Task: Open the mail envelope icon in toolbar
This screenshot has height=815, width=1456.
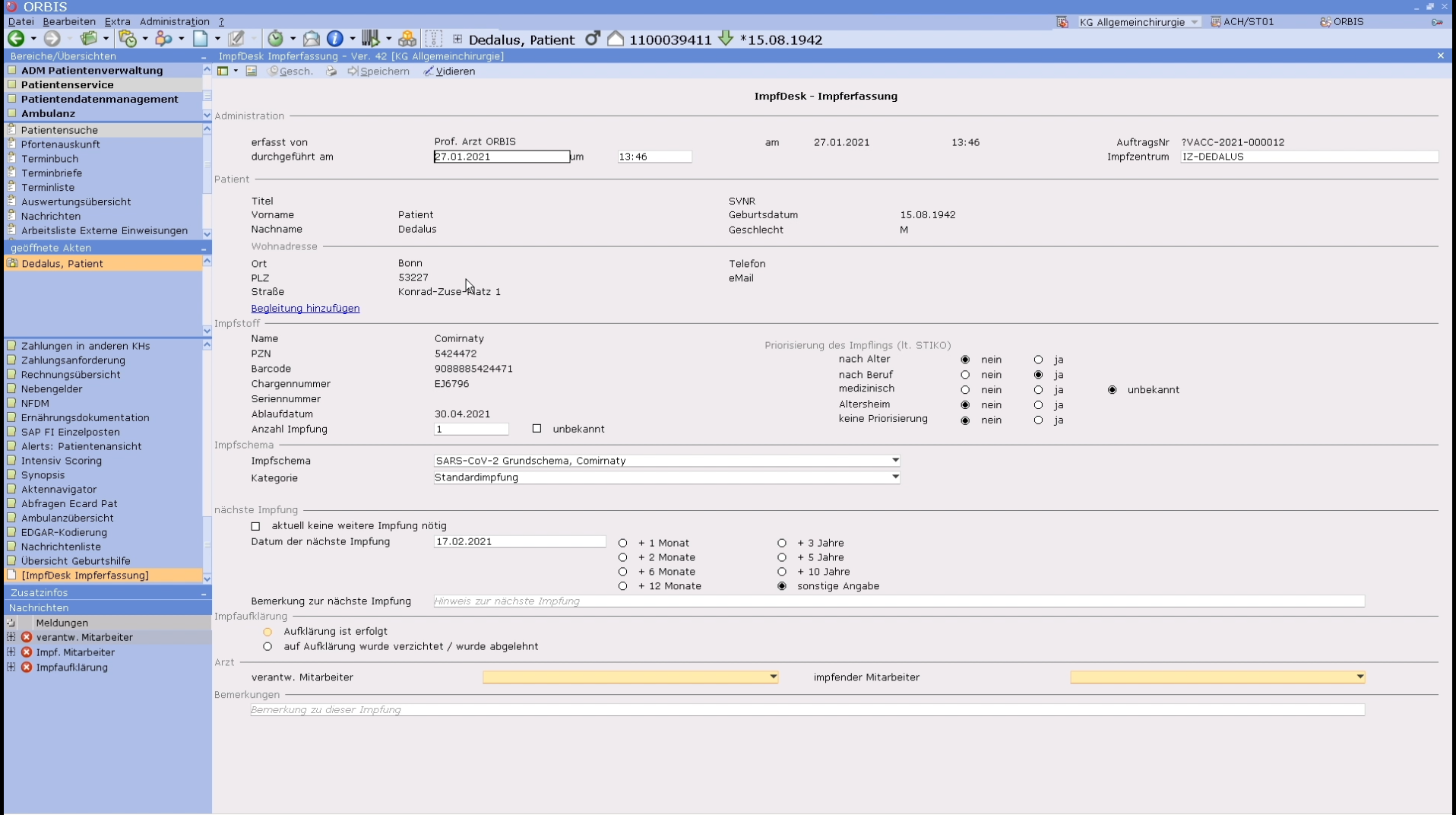Action: point(312,39)
